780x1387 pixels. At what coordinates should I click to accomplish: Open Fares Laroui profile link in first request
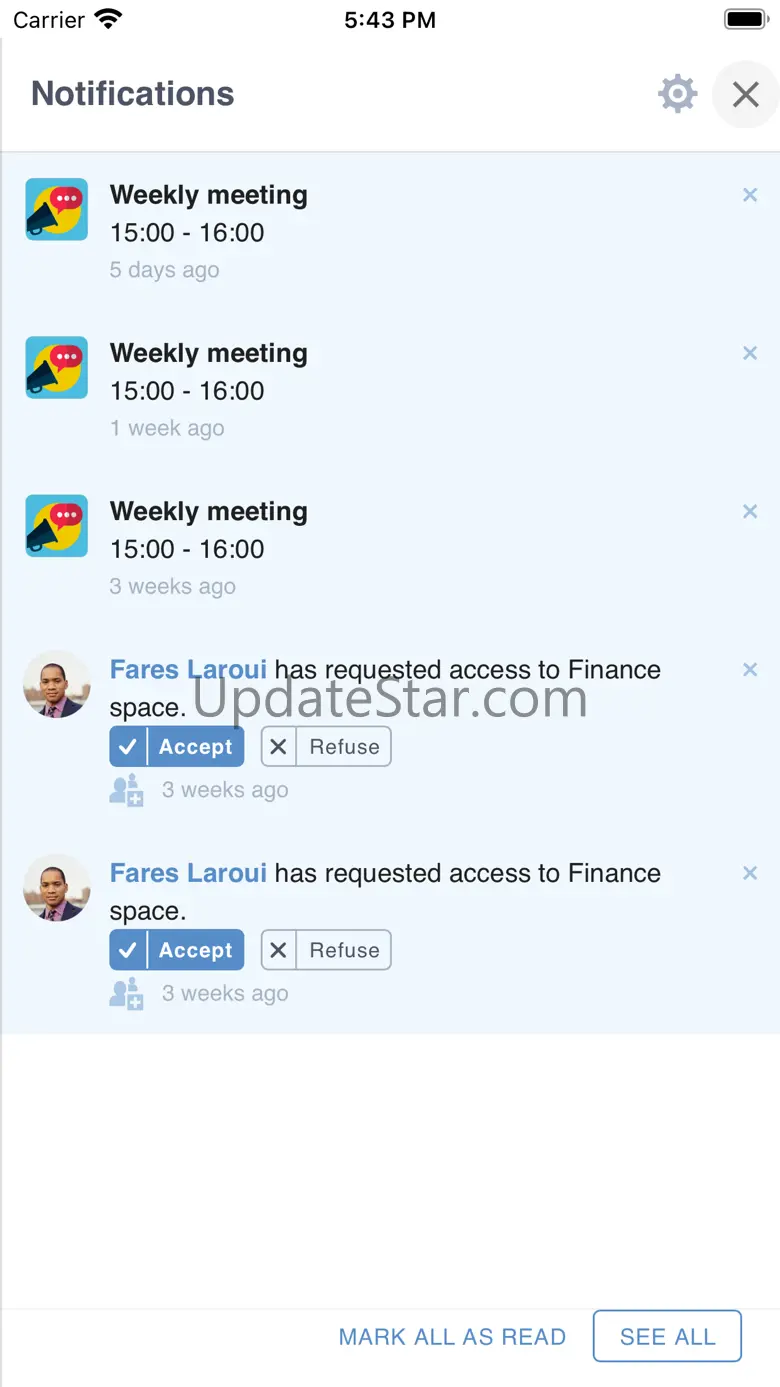tap(188, 670)
